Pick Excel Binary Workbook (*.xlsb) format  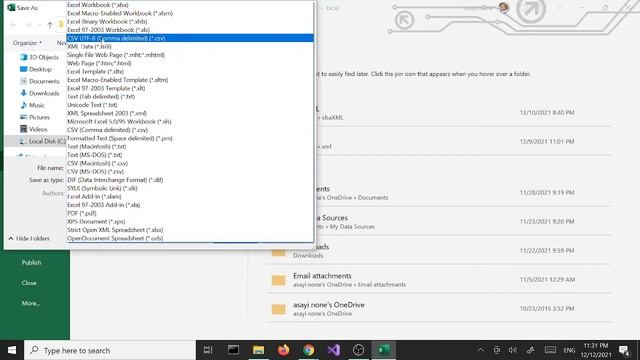click(190, 22)
